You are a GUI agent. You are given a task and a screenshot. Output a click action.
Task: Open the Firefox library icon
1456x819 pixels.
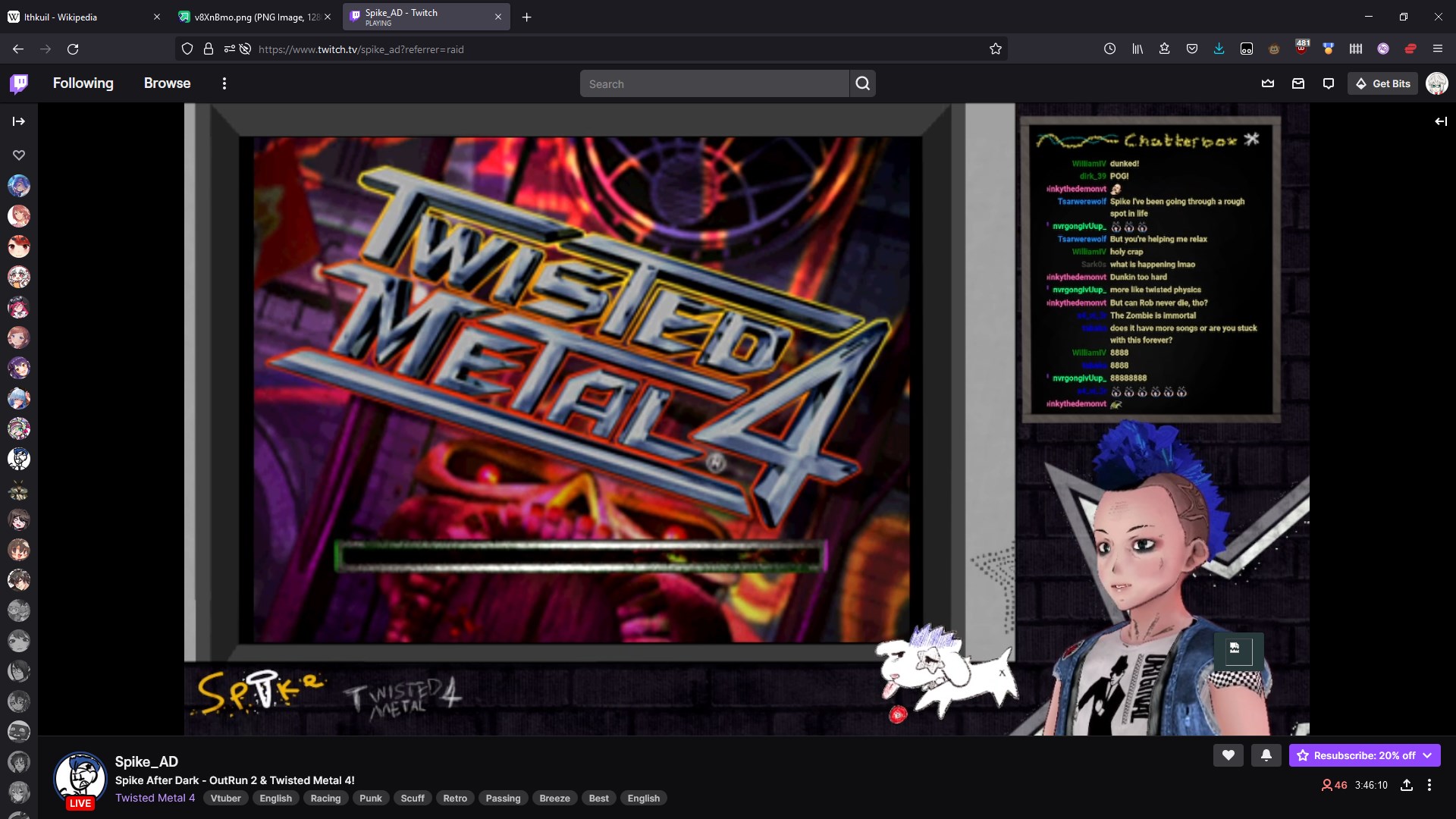(x=1137, y=49)
